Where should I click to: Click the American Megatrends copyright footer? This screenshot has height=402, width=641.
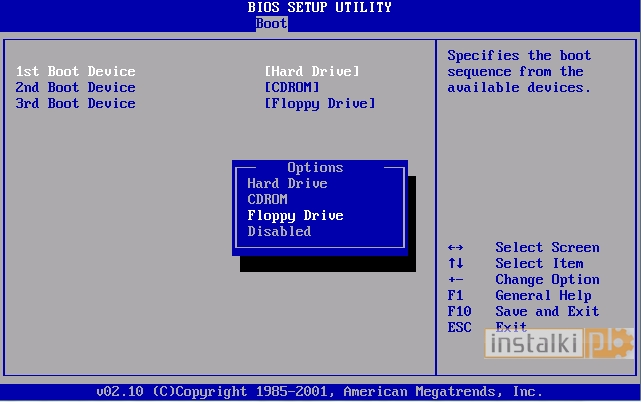point(319,391)
